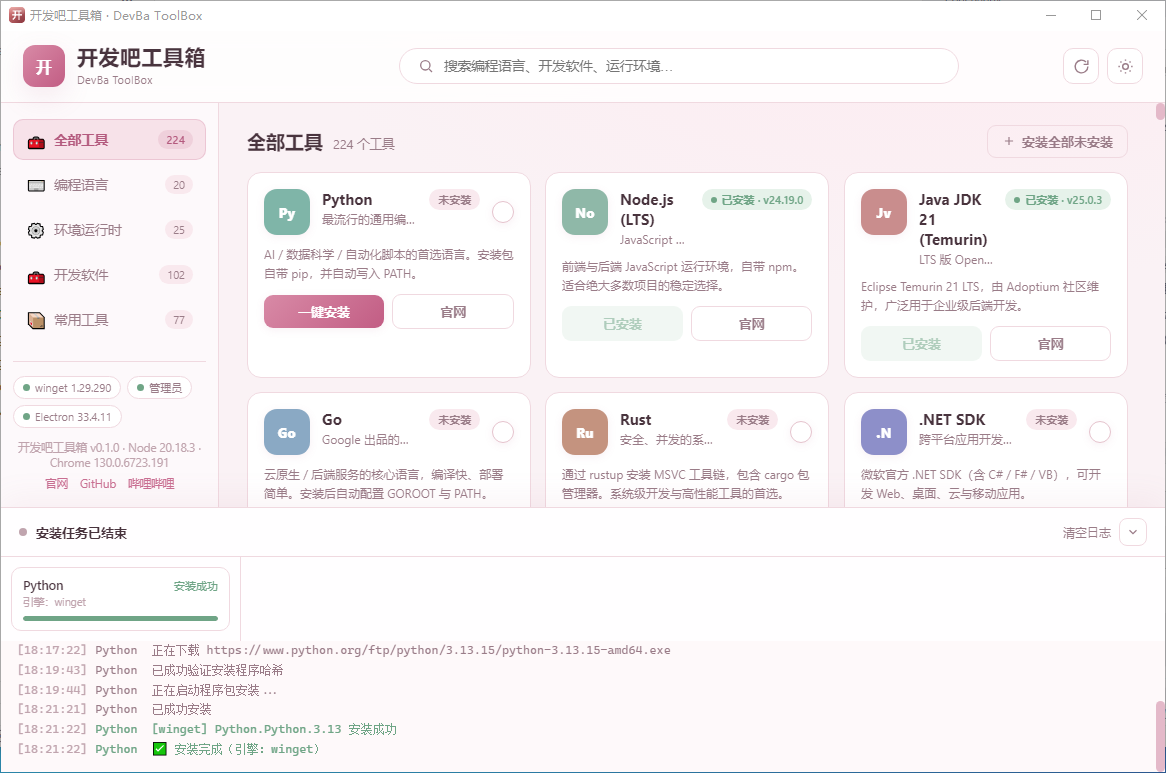Click the Go 未安装 status badge
This screenshot has height=773, width=1166.
click(454, 420)
